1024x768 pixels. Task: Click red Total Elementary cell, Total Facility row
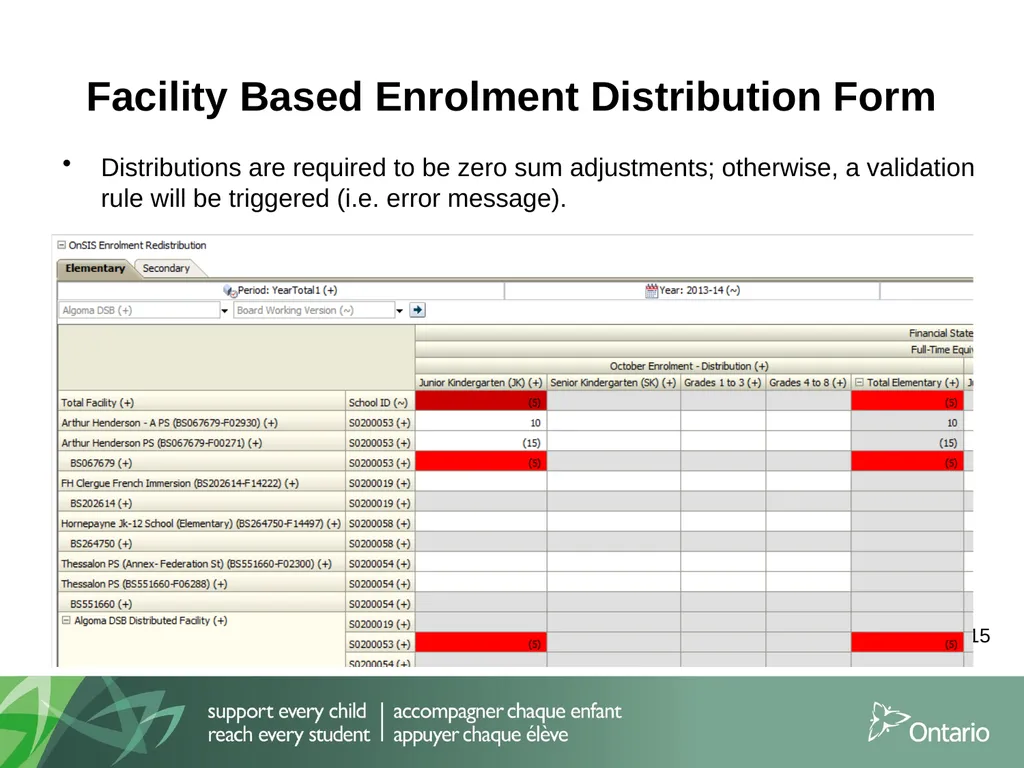point(907,402)
